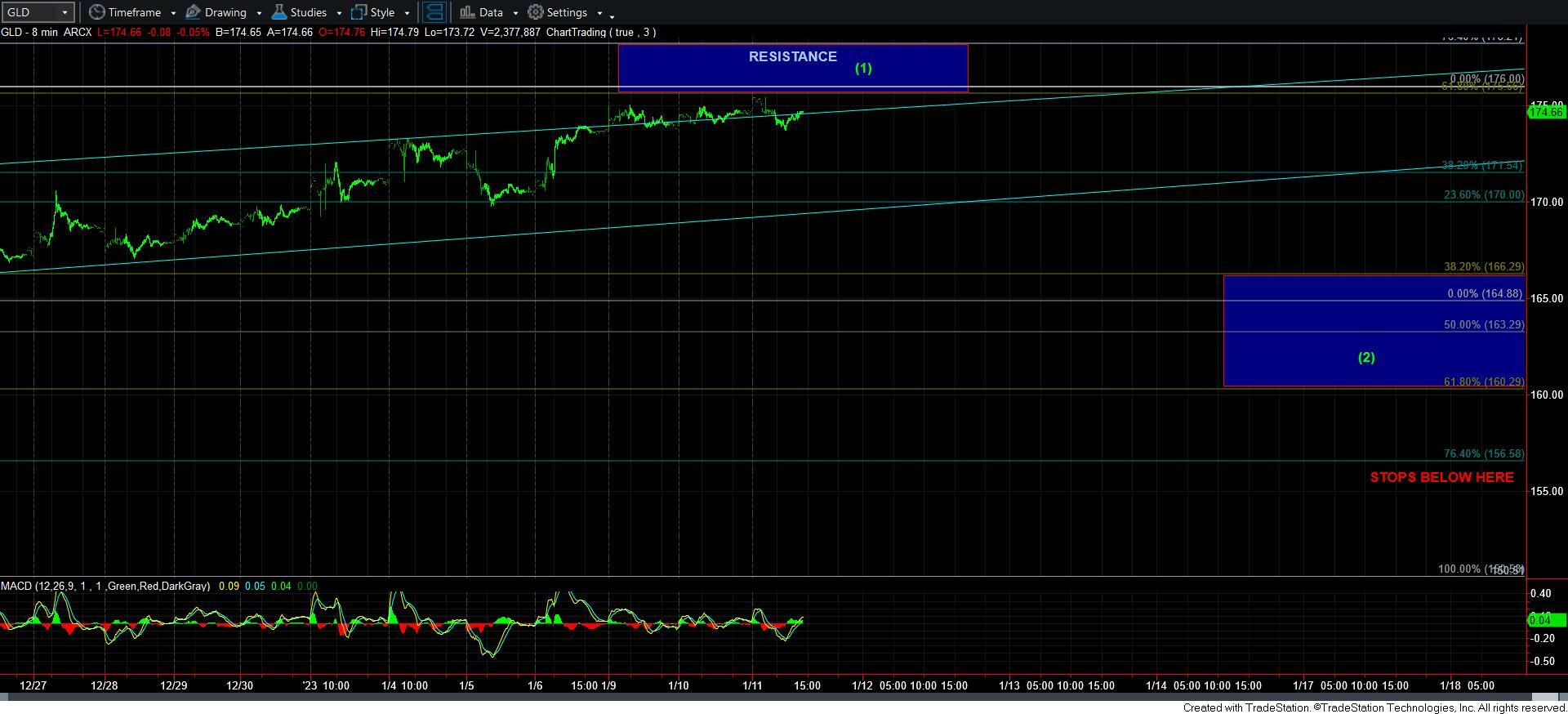
Task: Open the toolbar overflow options arrow
Action: (612, 16)
